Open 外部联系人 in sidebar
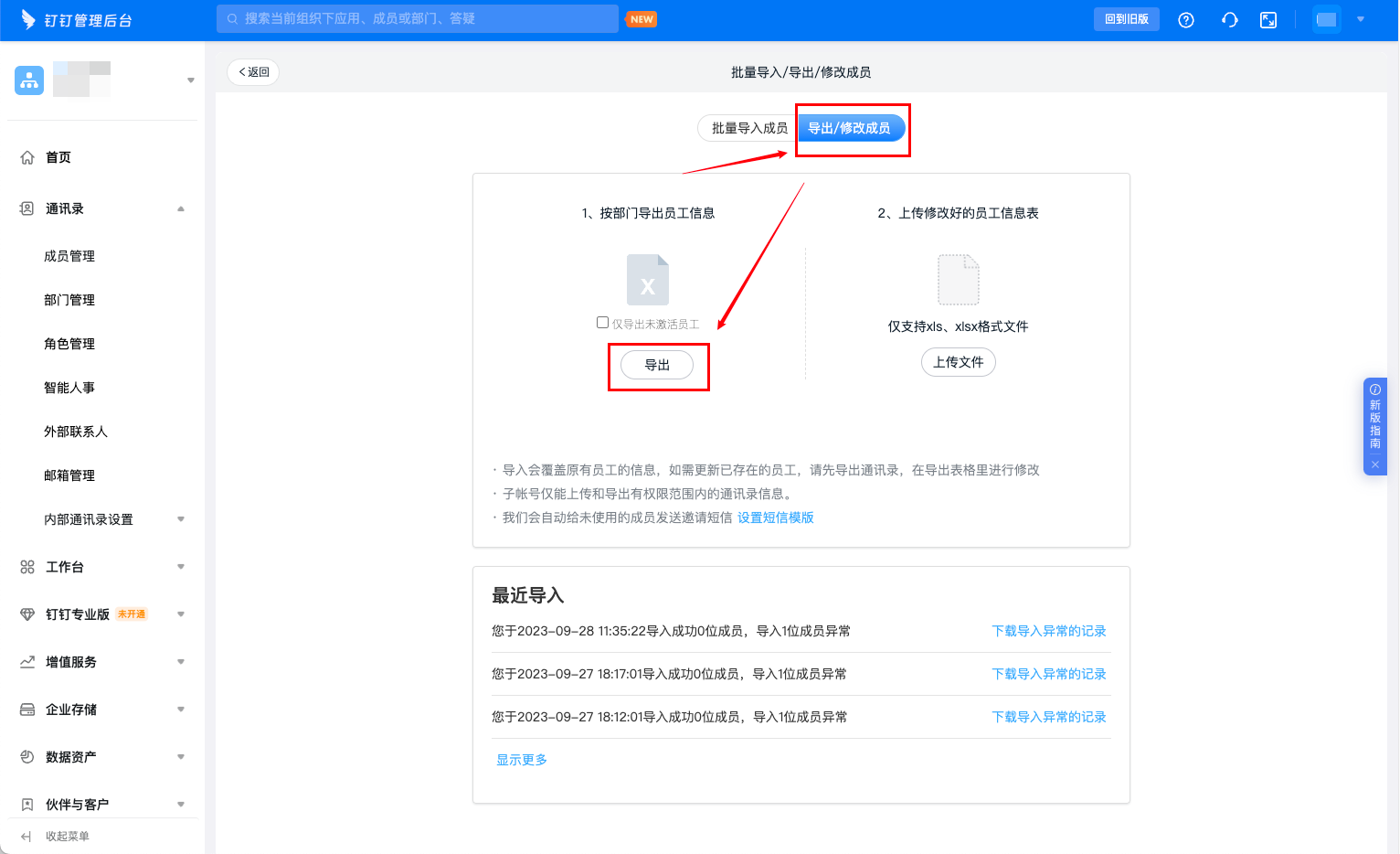 tap(76, 432)
